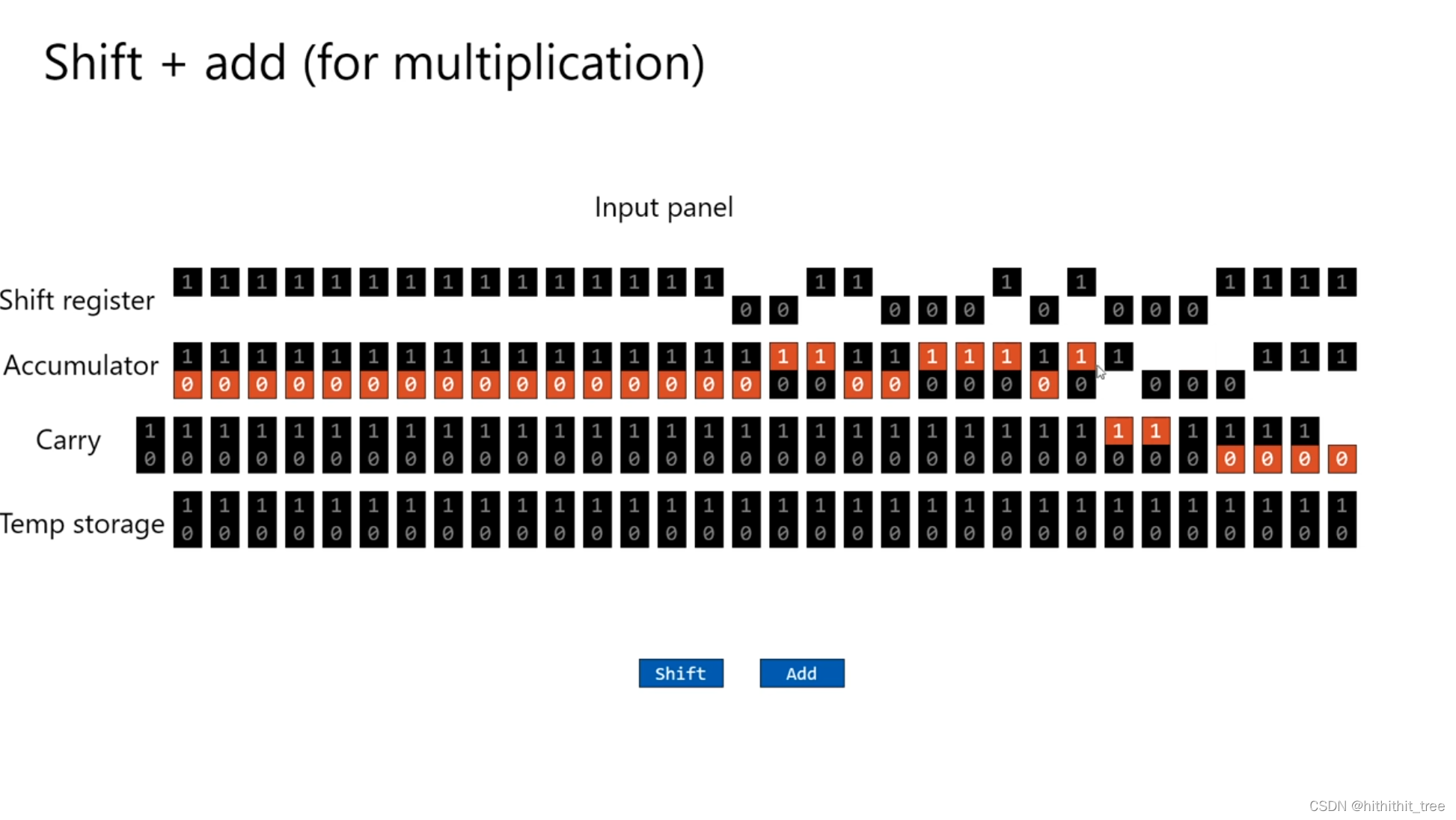Click the first zero bit in Accumulator
The height and width of the screenshot is (820, 1456).
[x=187, y=385]
